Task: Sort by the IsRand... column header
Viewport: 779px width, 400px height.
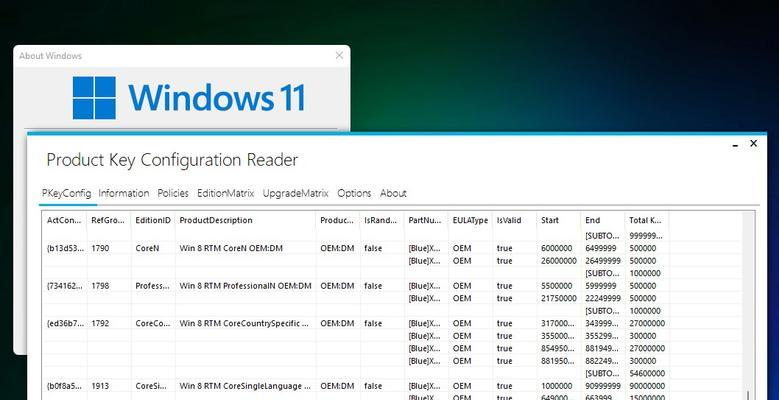Action: pyautogui.click(x=382, y=220)
